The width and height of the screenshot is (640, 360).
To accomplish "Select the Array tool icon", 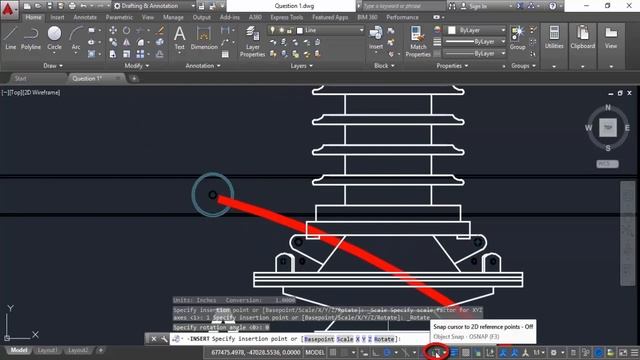I will click(x=140, y=54).
